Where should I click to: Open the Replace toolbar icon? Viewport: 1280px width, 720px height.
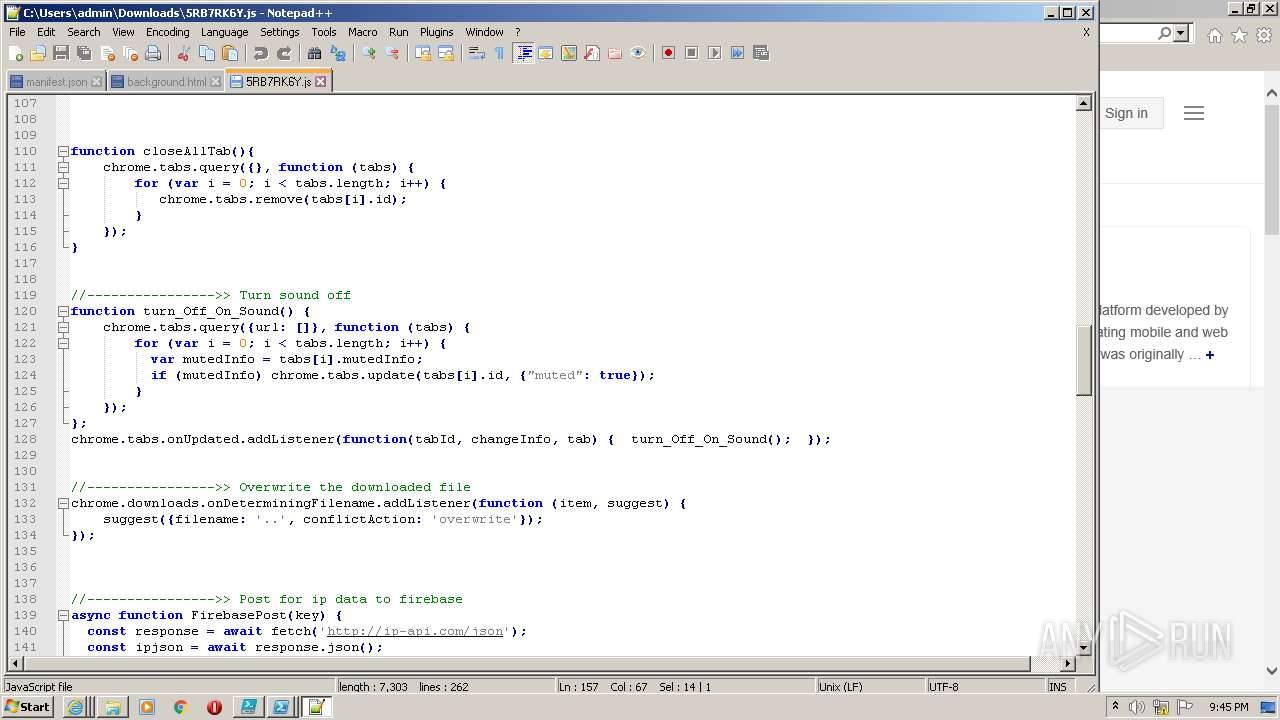click(x=338, y=53)
